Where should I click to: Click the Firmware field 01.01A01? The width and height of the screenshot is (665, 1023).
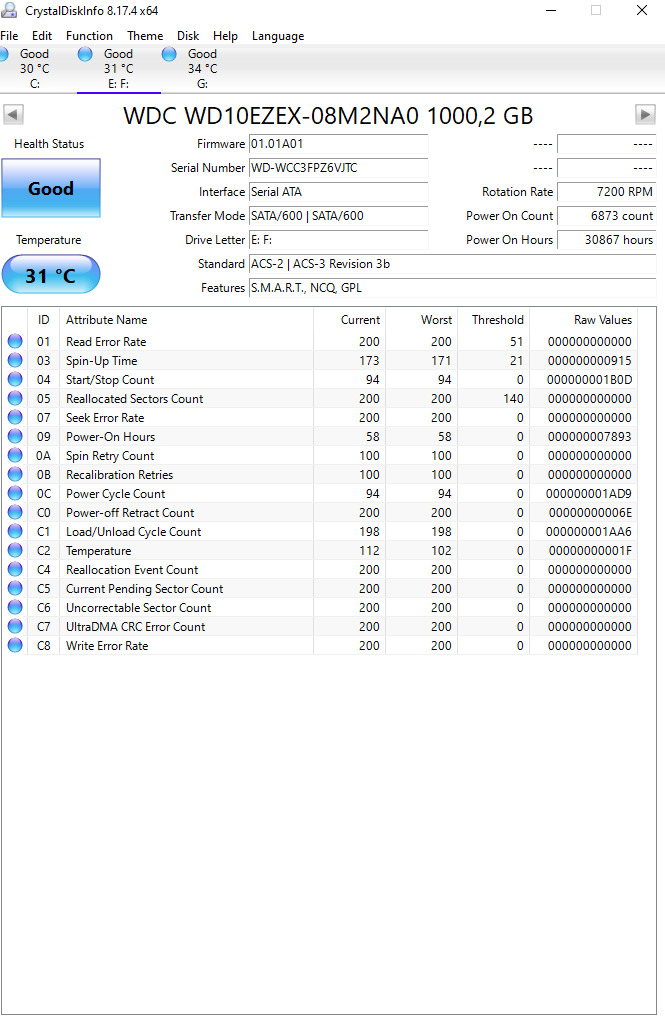(339, 144)
